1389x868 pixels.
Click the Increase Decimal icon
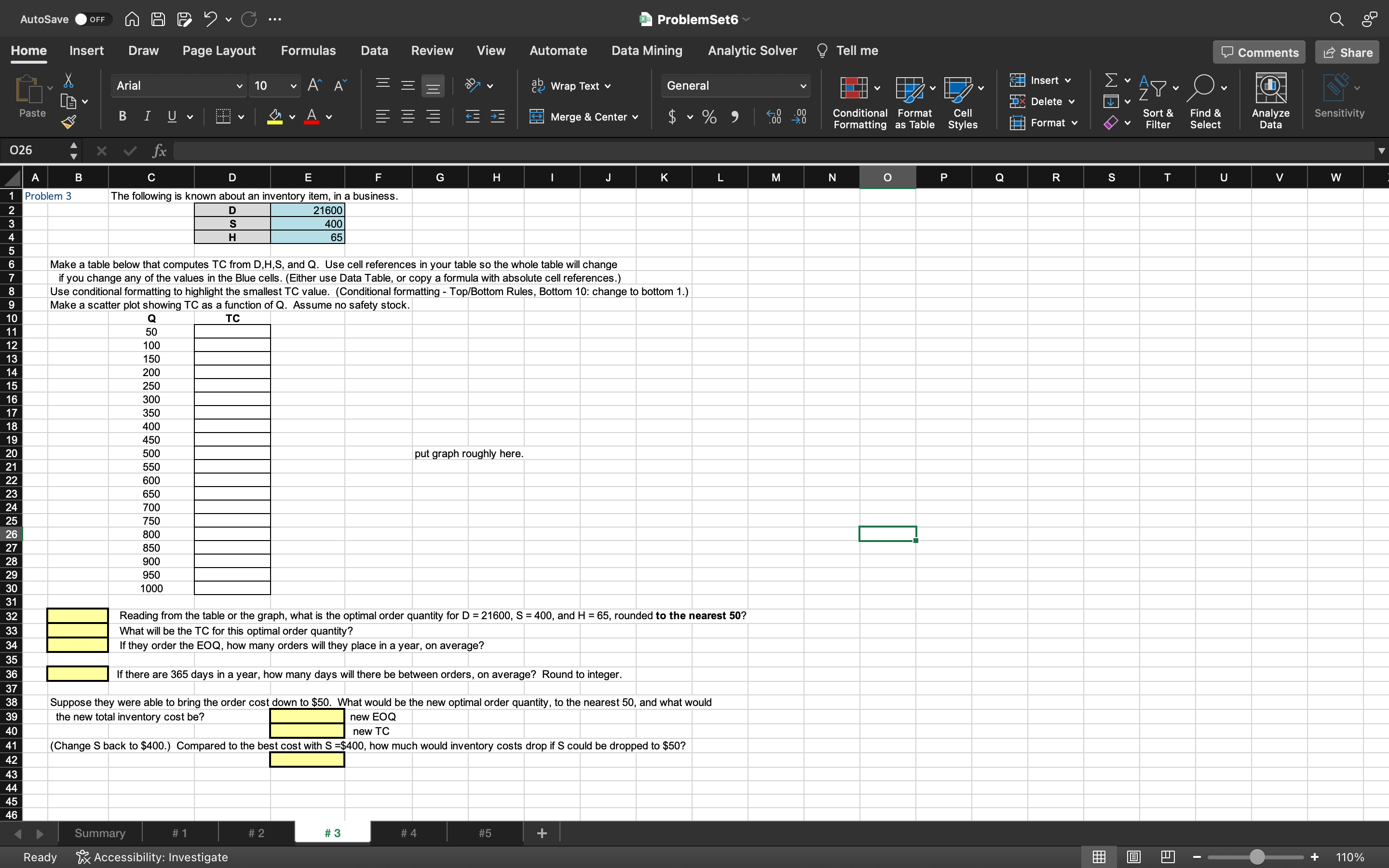(773, 117)
